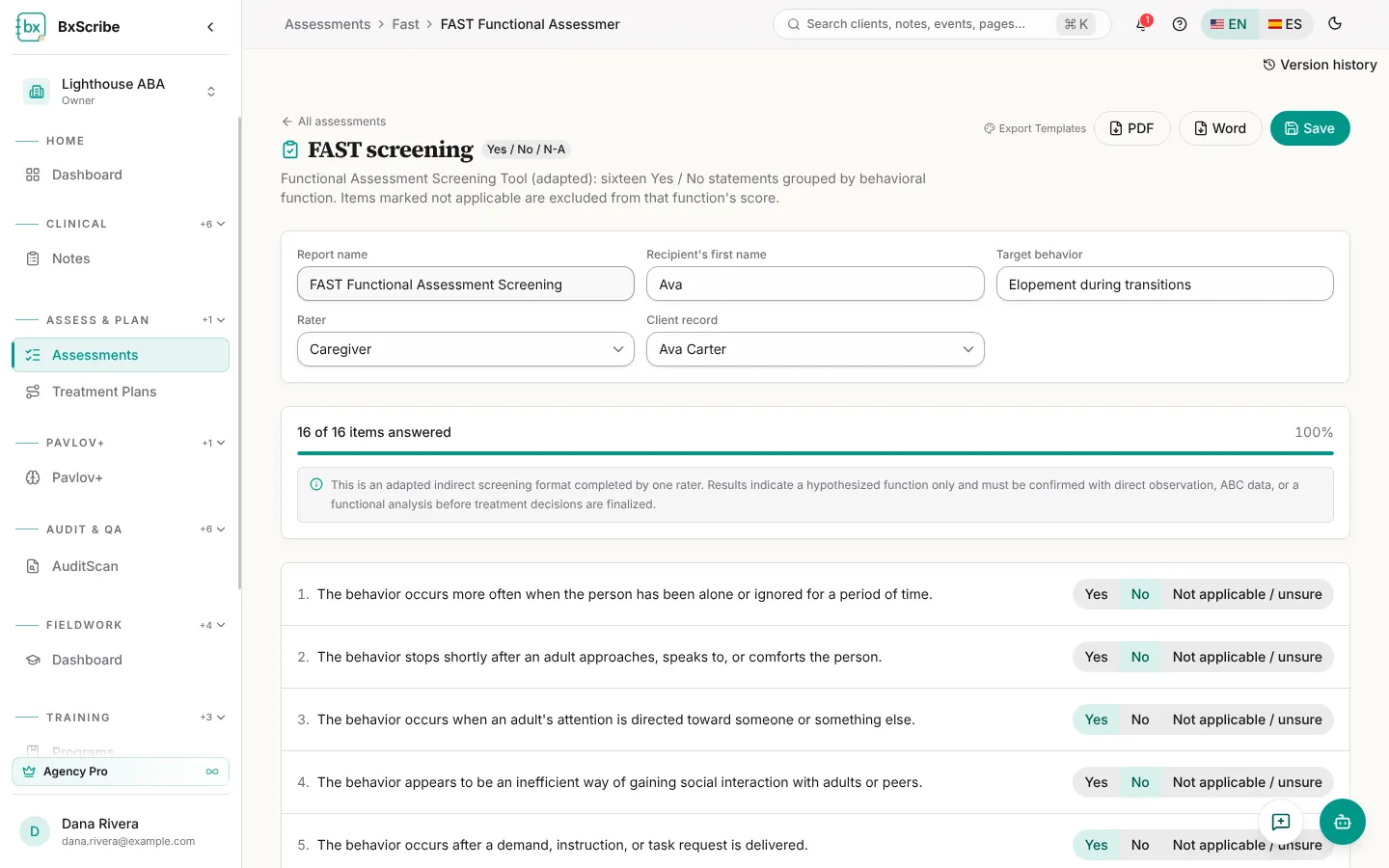The width and height of the screenshot is (1389, 868).
Task: Go back to All assessments
Action: click(x=334, y=122)
